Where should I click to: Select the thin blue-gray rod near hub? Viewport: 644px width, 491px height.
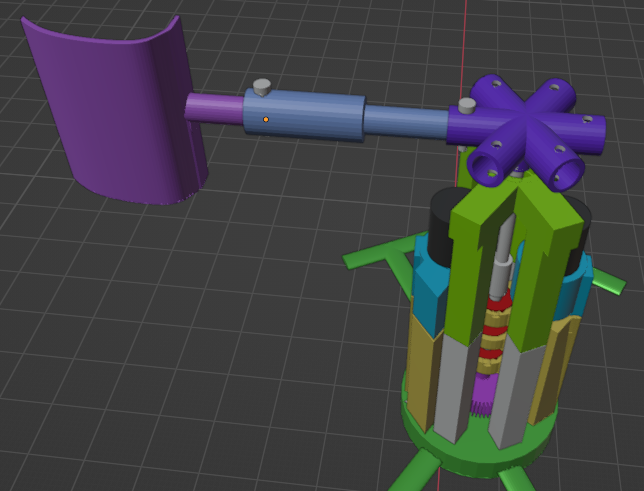tap(406, 121)
